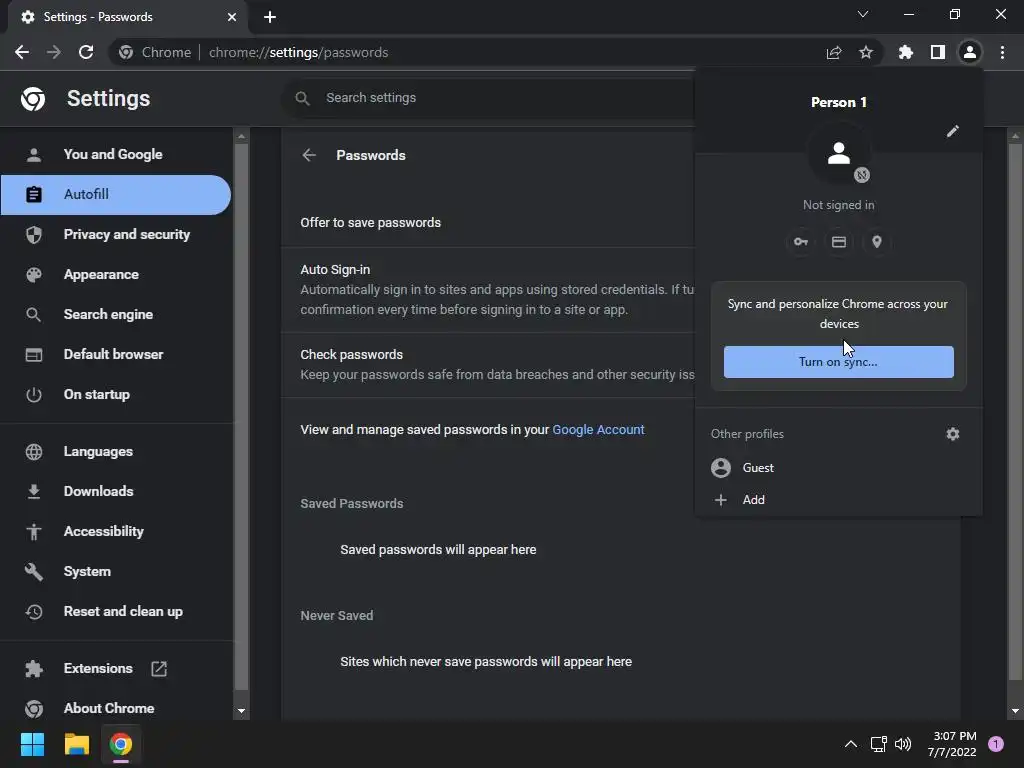
Task: Click the Search settings field
Action: (x=488, y=98)
